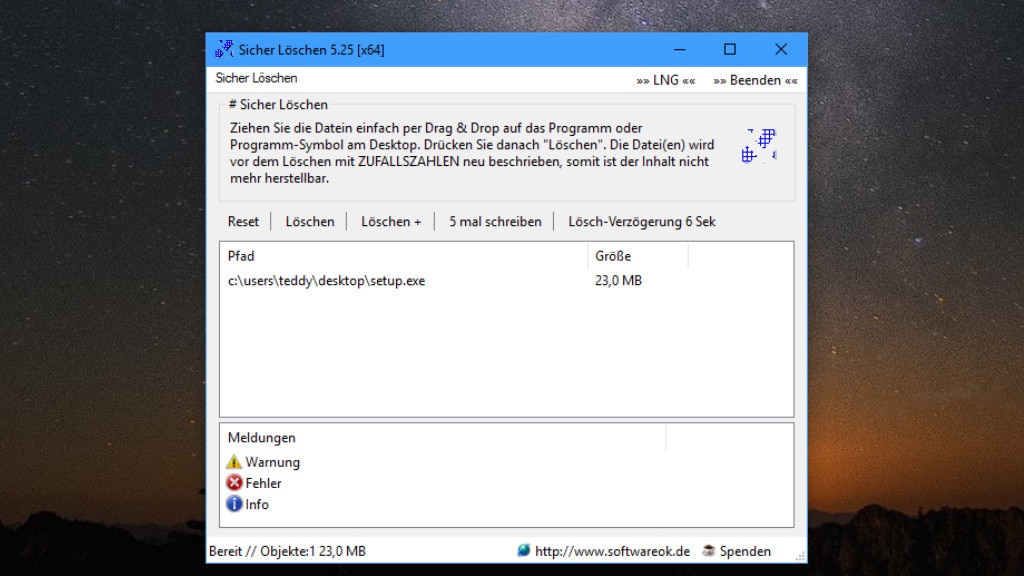Click the 5 mal schreiben overwrite option
The image size is (1024, 576).
[x=493, y=221]
